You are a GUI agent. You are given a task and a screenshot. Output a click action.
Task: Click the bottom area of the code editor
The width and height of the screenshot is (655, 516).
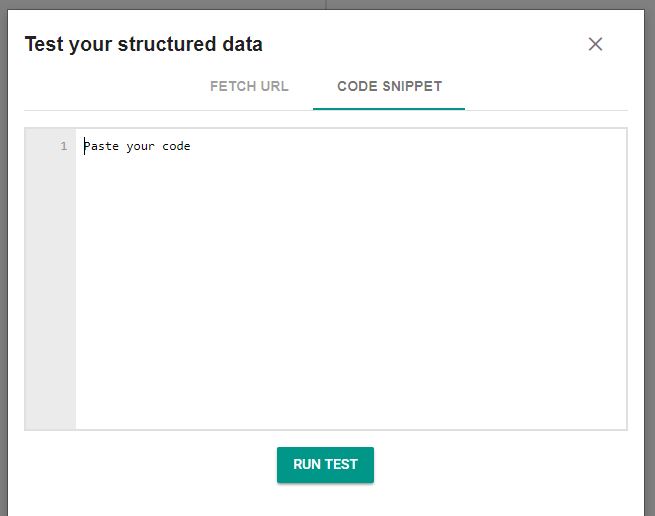(x=351, y=409)
